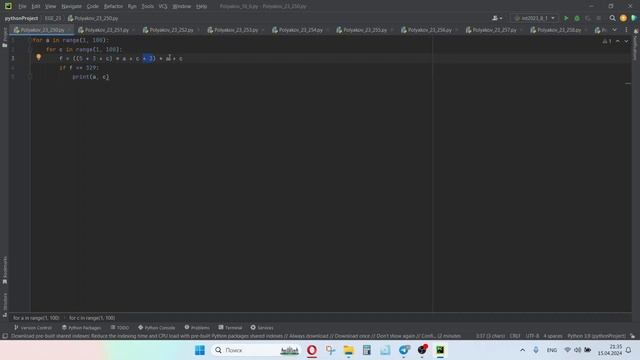Viewport: 640px width, 360px height.
Task: Open the Services tool window
Action: coord(262,328)
